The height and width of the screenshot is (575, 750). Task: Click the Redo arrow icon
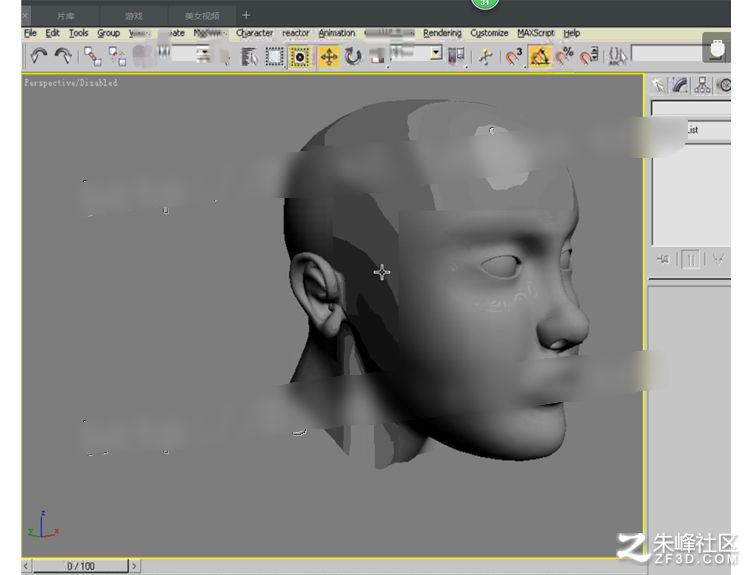tap(63, 56)
